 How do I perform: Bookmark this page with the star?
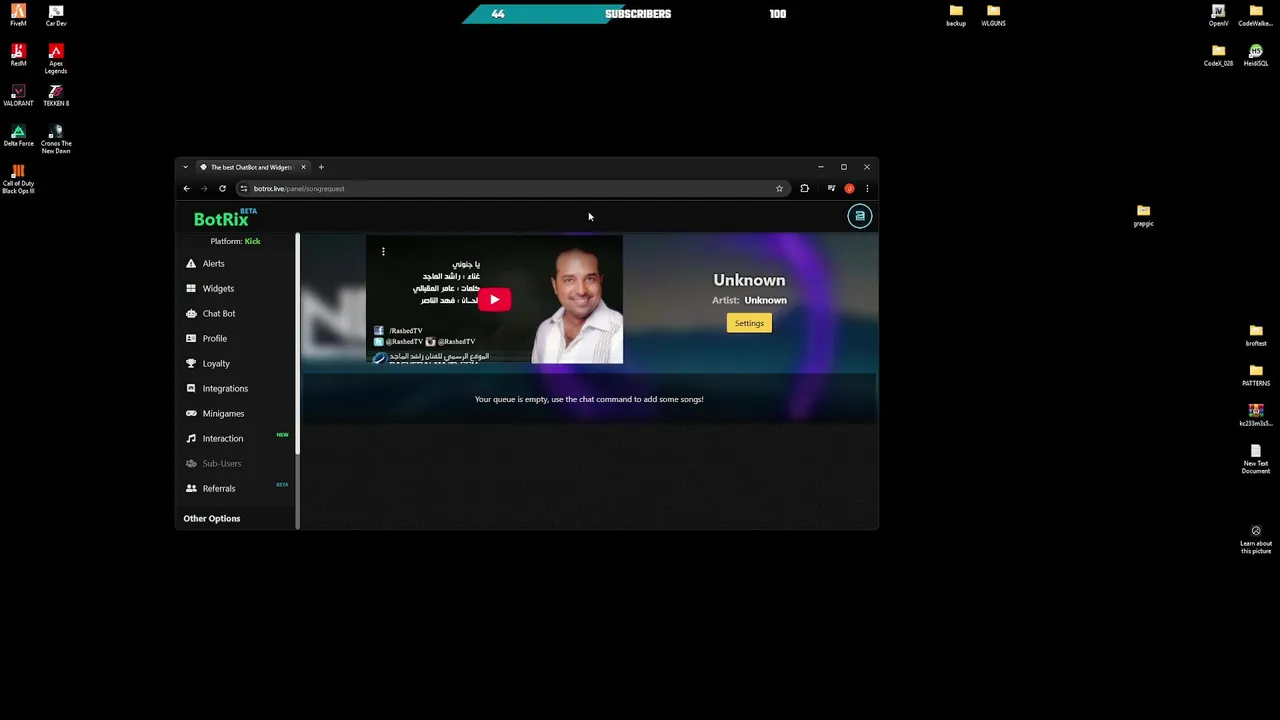pyautogui.click(x=779, y=188)
